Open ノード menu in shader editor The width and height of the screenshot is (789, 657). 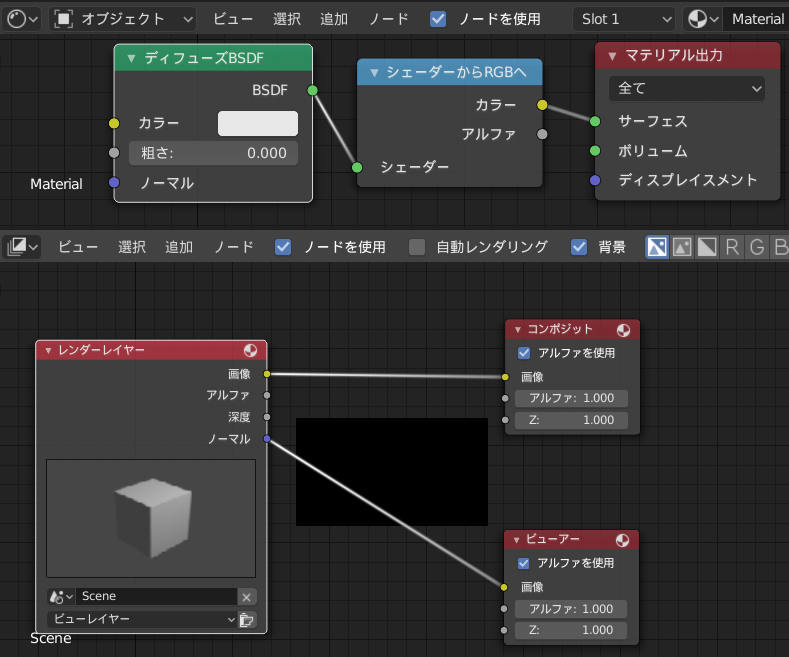[388, 19]
